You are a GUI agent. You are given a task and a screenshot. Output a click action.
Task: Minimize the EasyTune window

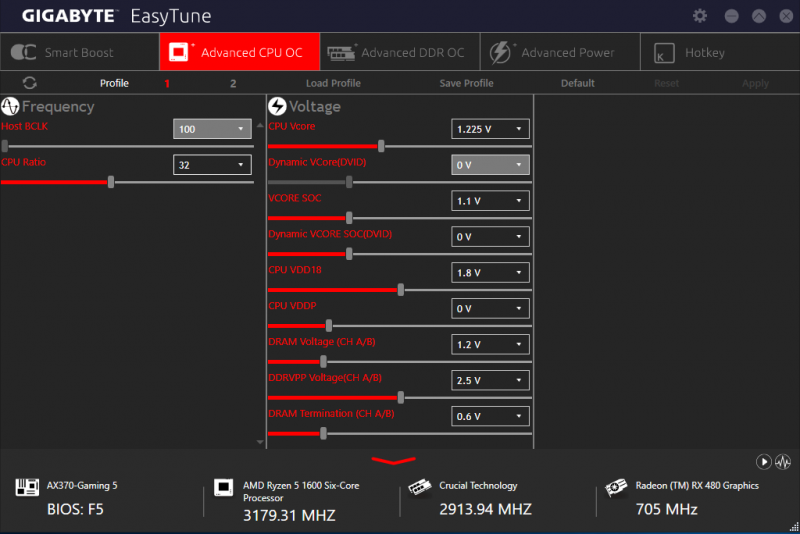click(731, 16)
